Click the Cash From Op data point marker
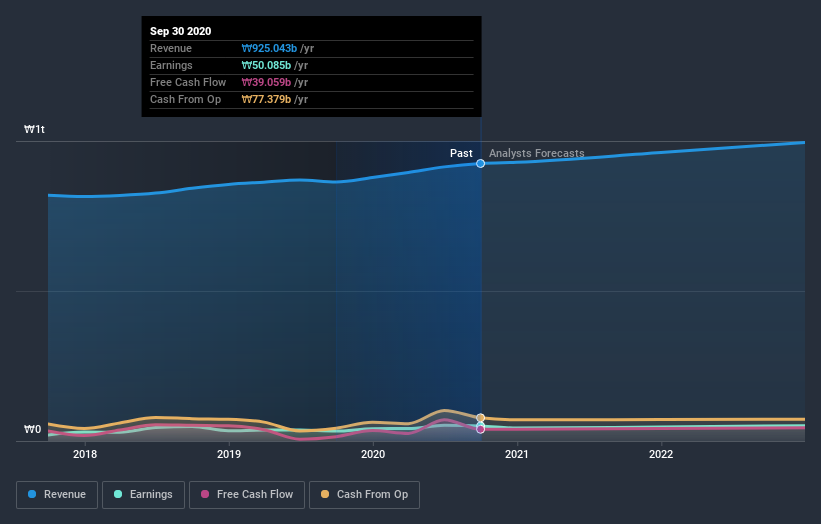The height and width of the screenshot is (524, 821). [x=480, y=418]
